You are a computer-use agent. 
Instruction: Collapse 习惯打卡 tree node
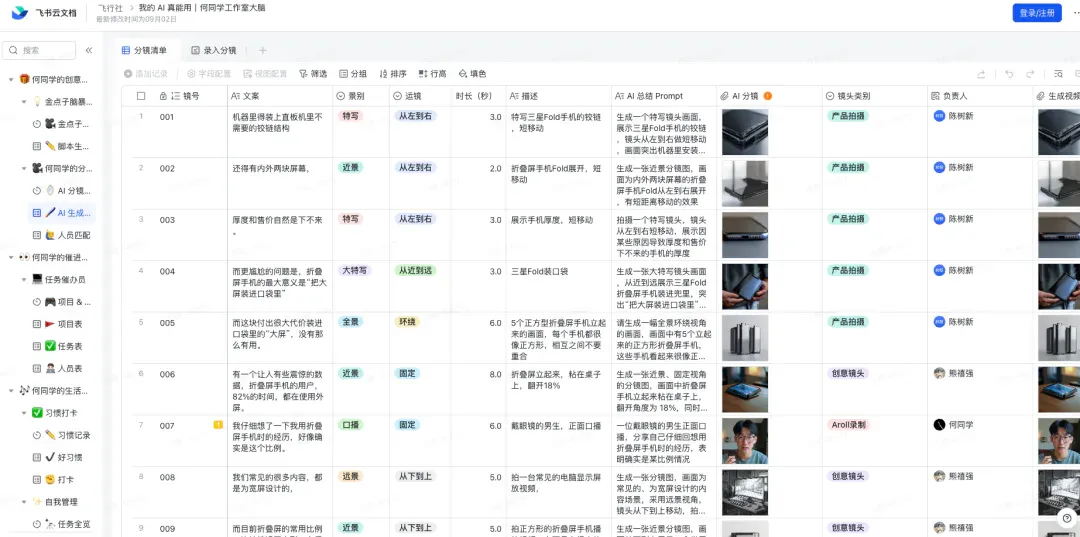coord(24,413)
